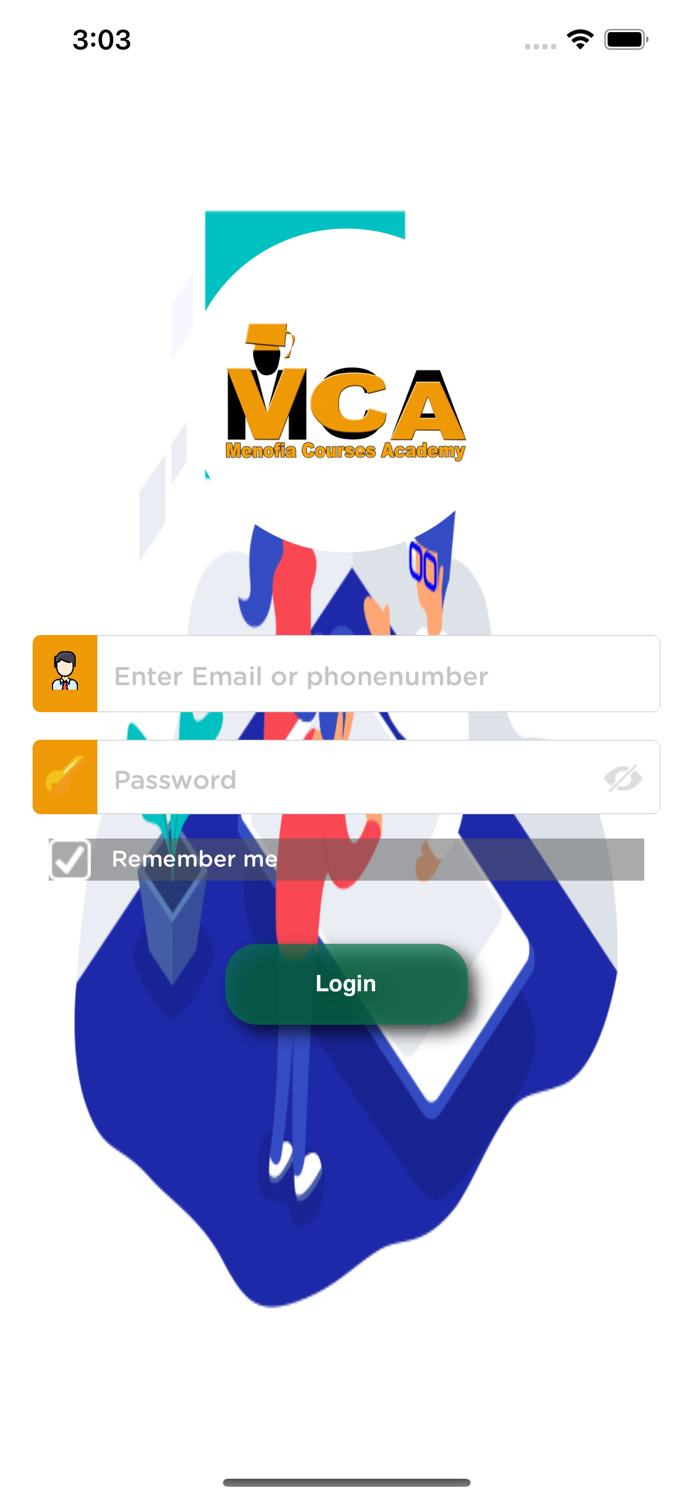This screenshot has width=693, height=1500.
Task: Tap the home indicator bar at bottom
Action: coord(346,1482)
